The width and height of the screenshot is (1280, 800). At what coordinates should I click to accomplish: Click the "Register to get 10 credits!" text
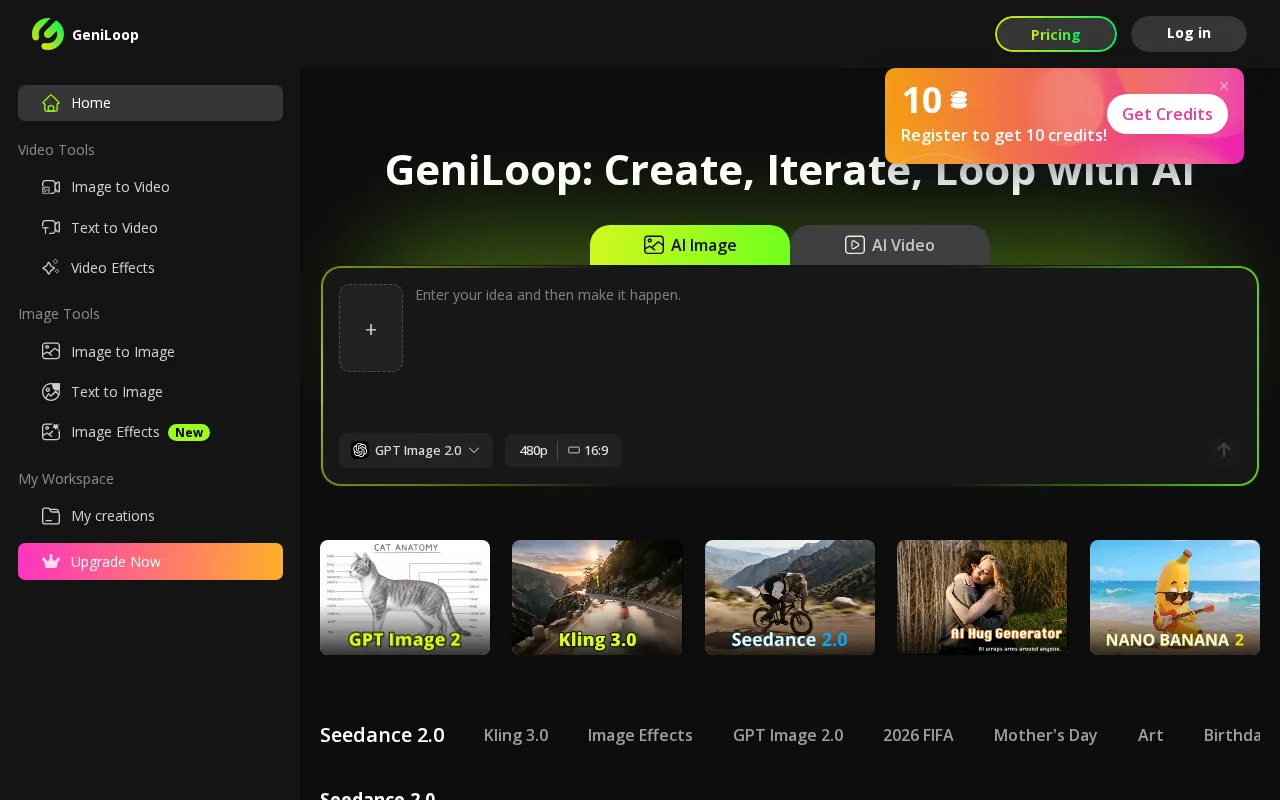pyautogui.click(x=1003, y=135)
